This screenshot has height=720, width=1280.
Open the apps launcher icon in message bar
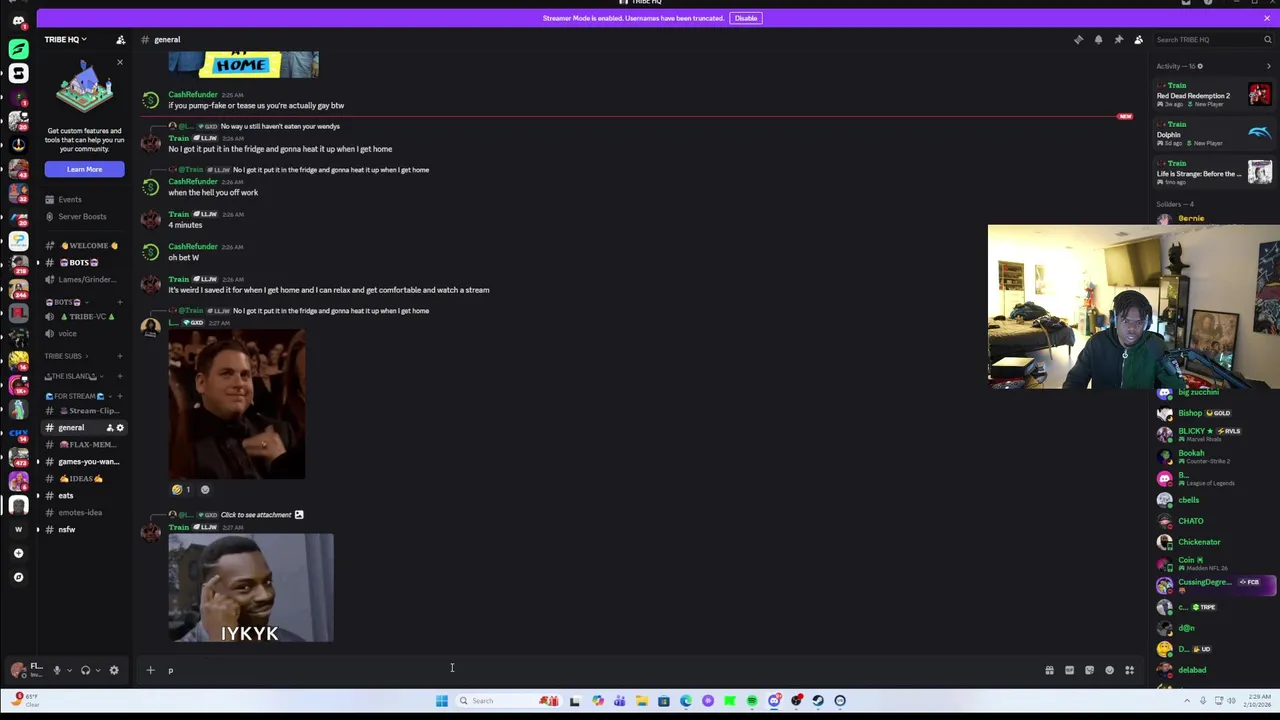pos(1129,670)
